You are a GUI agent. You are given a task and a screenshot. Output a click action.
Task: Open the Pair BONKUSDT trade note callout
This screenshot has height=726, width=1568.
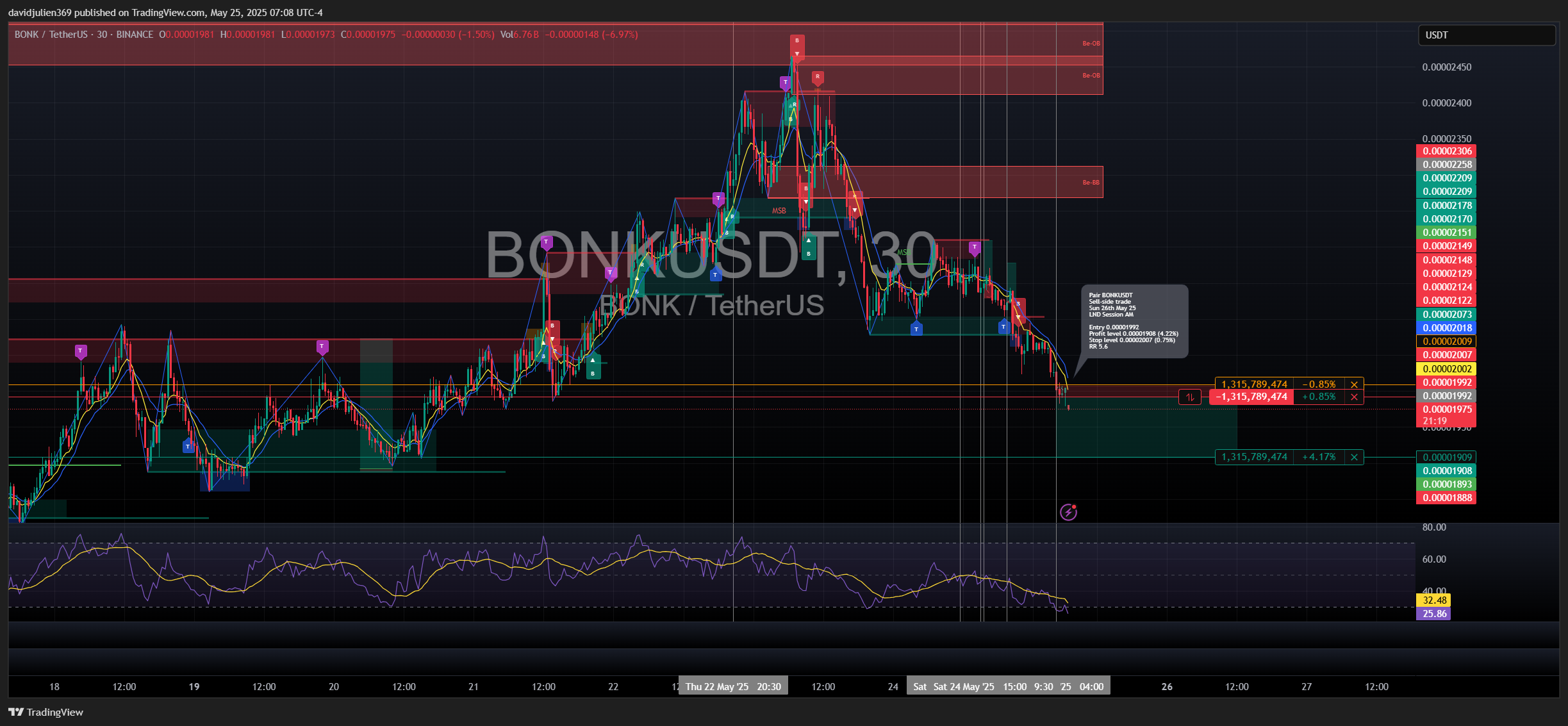(x=1134, y=321)
